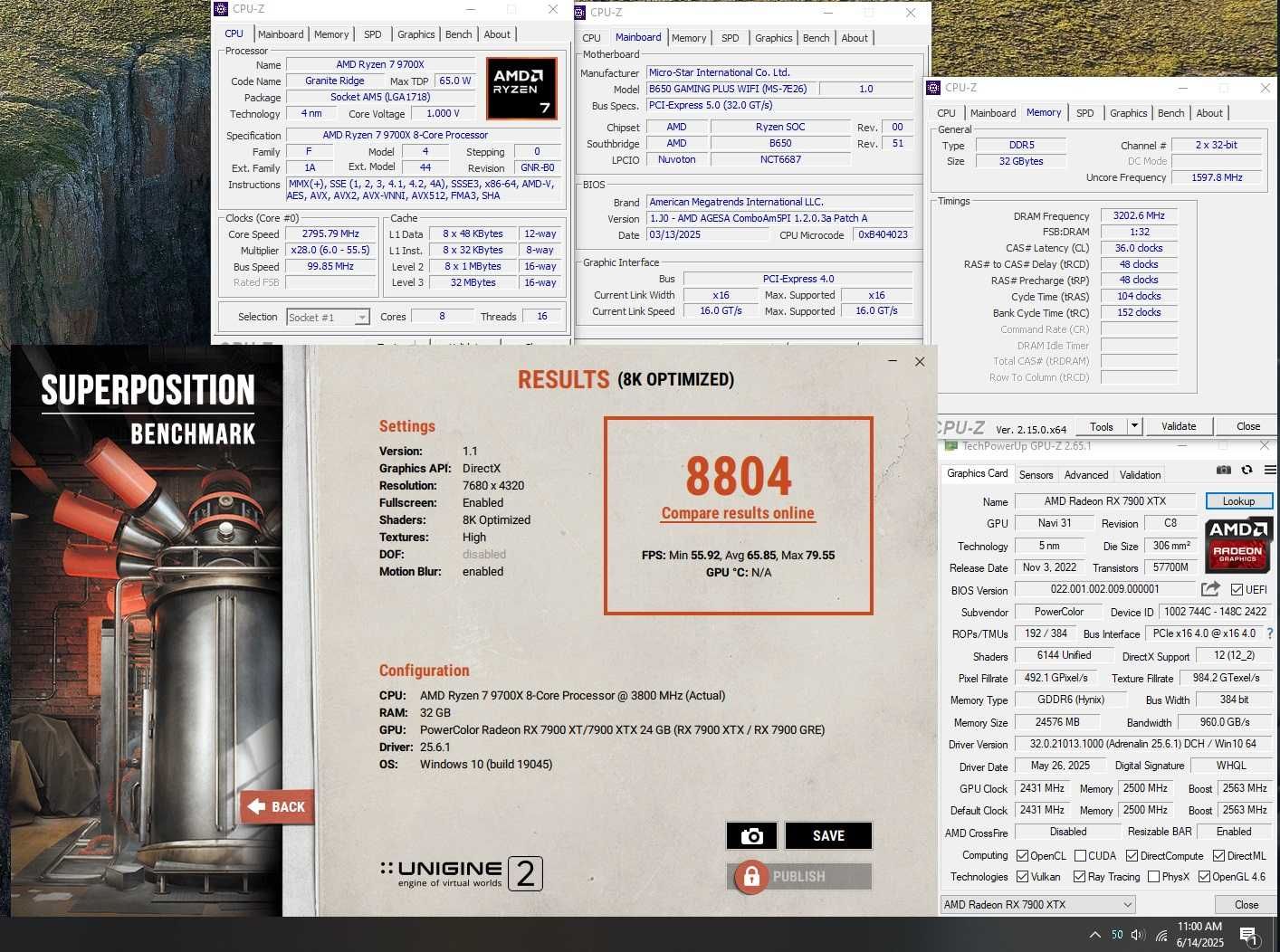Toggle the Ray Tracing checkbox

tap(1079, 877)
